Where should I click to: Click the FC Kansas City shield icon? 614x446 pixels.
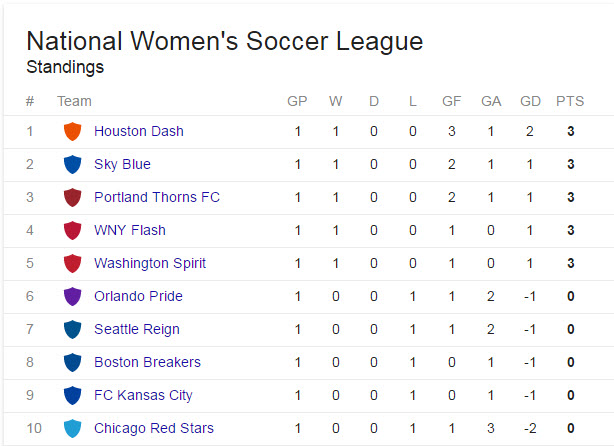(x=72, y=395)
